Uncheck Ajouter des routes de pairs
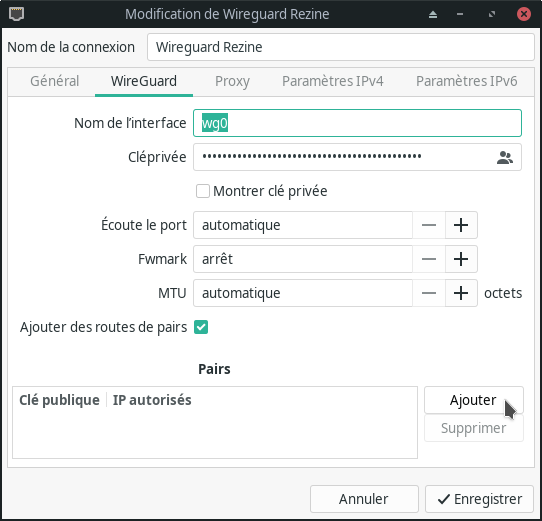The width and height of the screenshot is (542, 521). 201,327
